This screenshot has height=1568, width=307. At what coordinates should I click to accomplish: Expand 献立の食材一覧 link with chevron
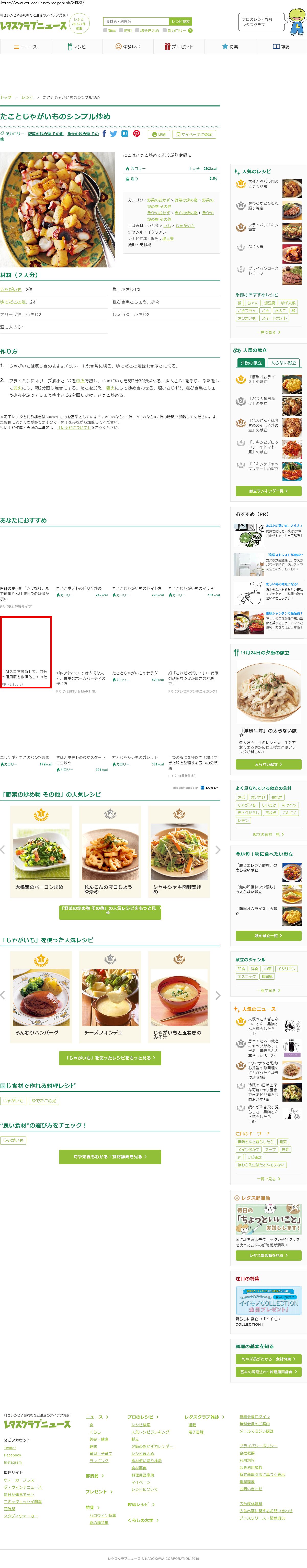tap(268, 834)
